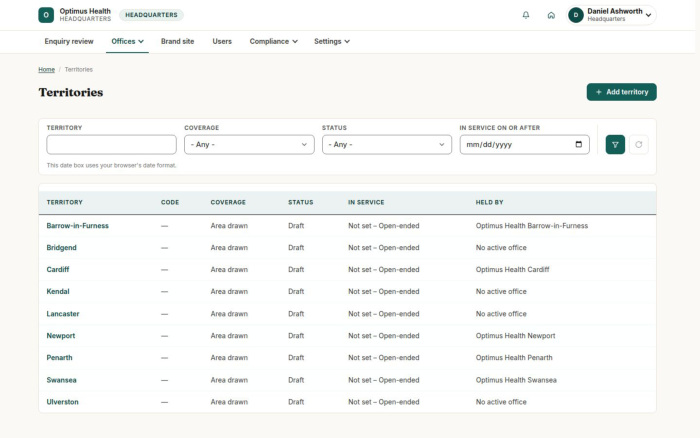Click the home icon in header

pyautogui.click(x=551, y=15)
